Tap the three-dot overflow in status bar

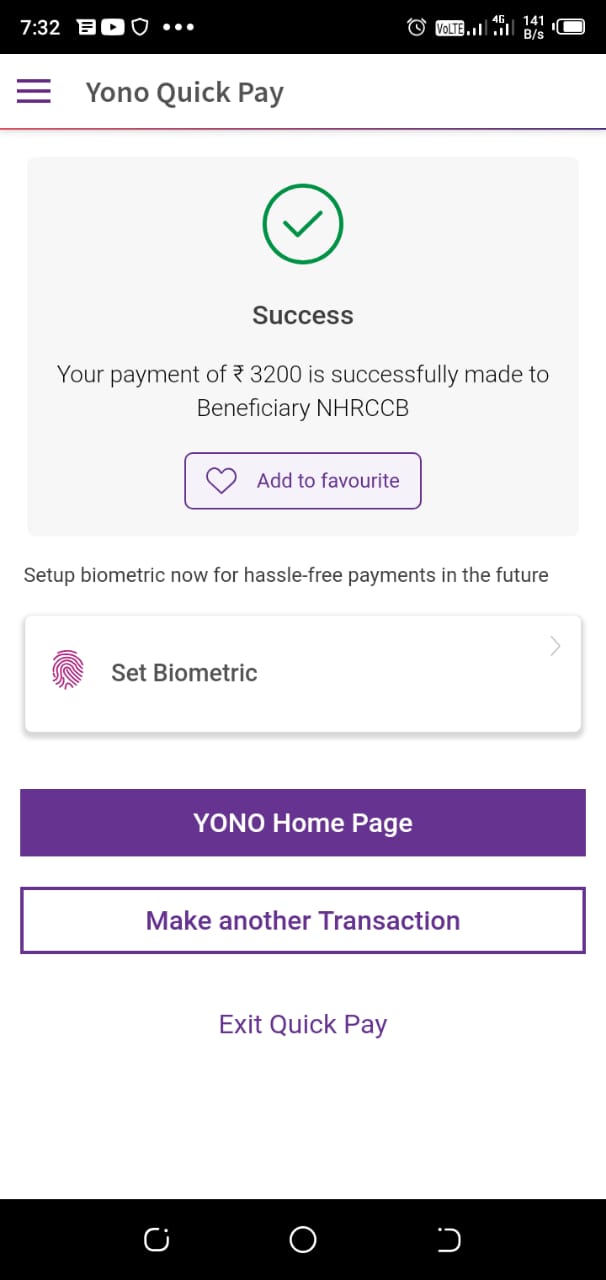(x=178, y=27)
